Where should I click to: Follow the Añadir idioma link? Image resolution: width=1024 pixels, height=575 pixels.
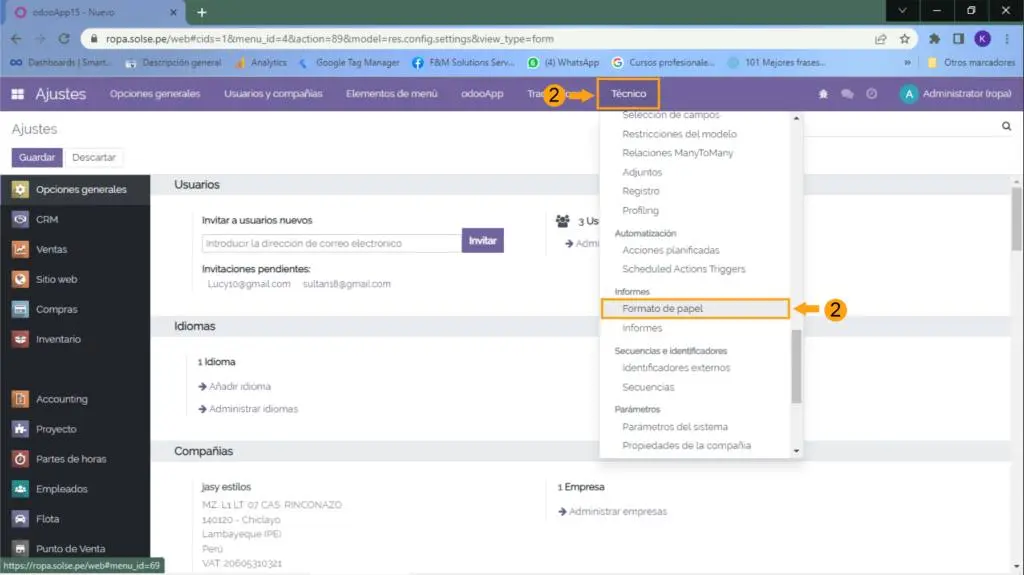tap(239, 386)
